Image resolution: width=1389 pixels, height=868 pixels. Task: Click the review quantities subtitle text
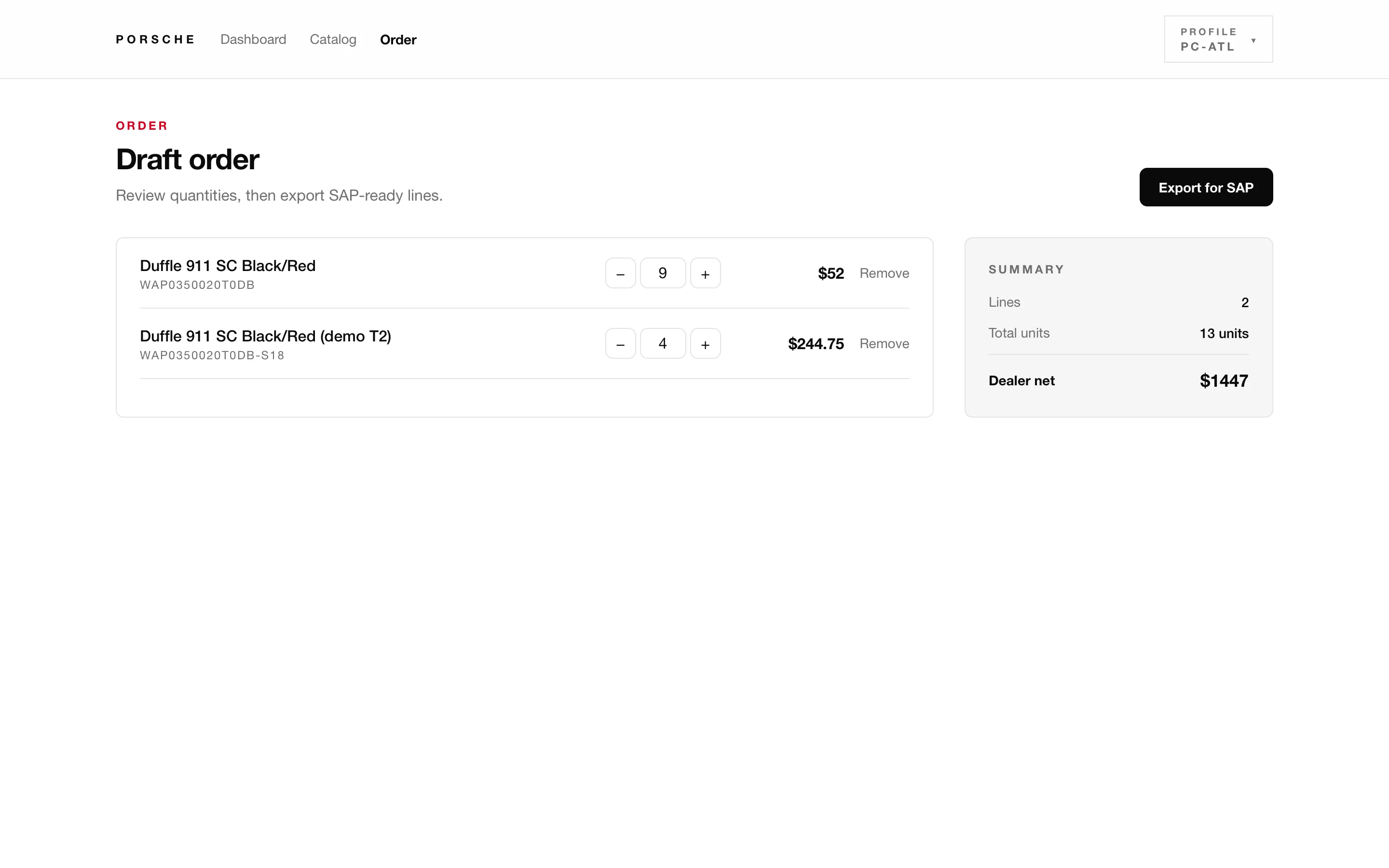pos(279,196)
